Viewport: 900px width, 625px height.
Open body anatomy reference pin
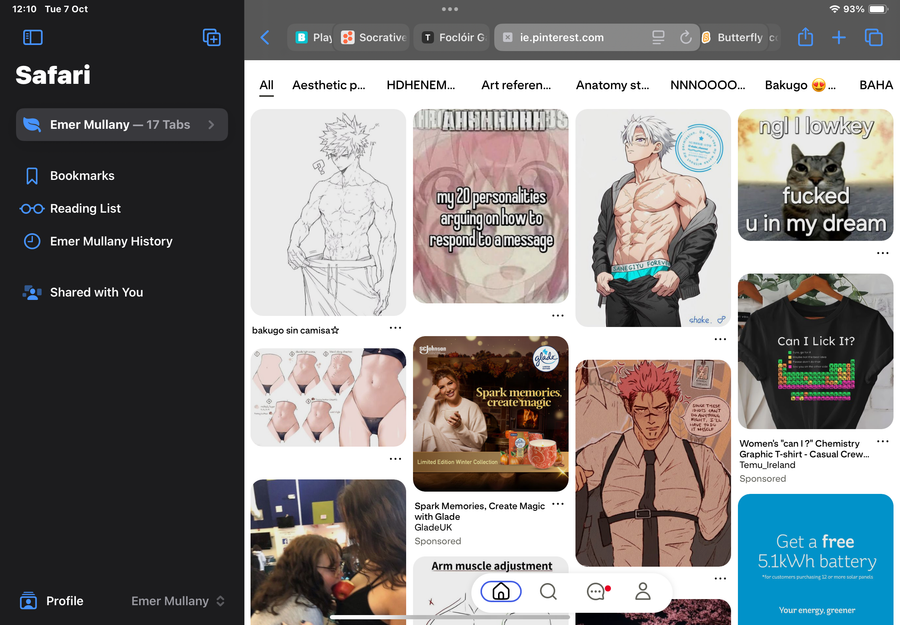click(328, 397)
